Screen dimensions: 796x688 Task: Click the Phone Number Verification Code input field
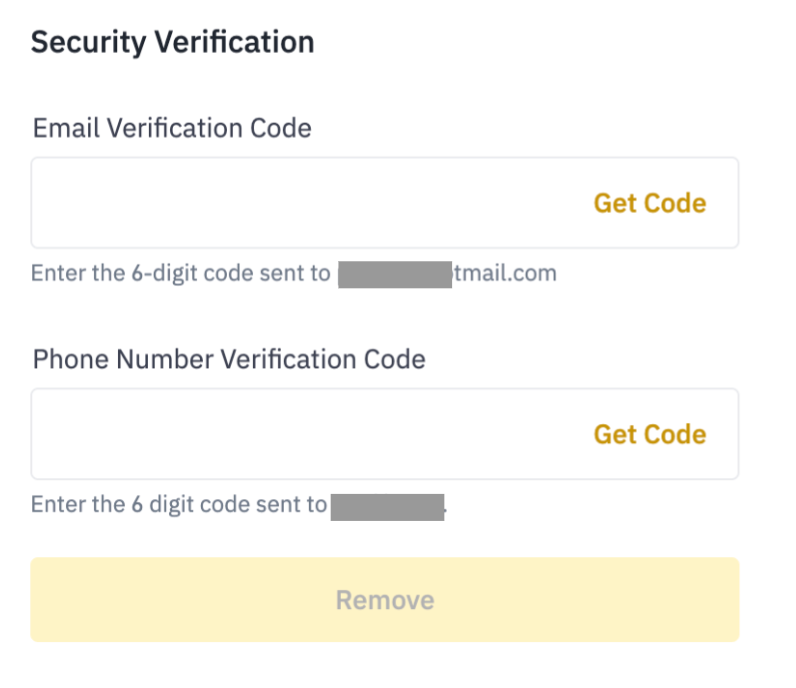[300, 434]
